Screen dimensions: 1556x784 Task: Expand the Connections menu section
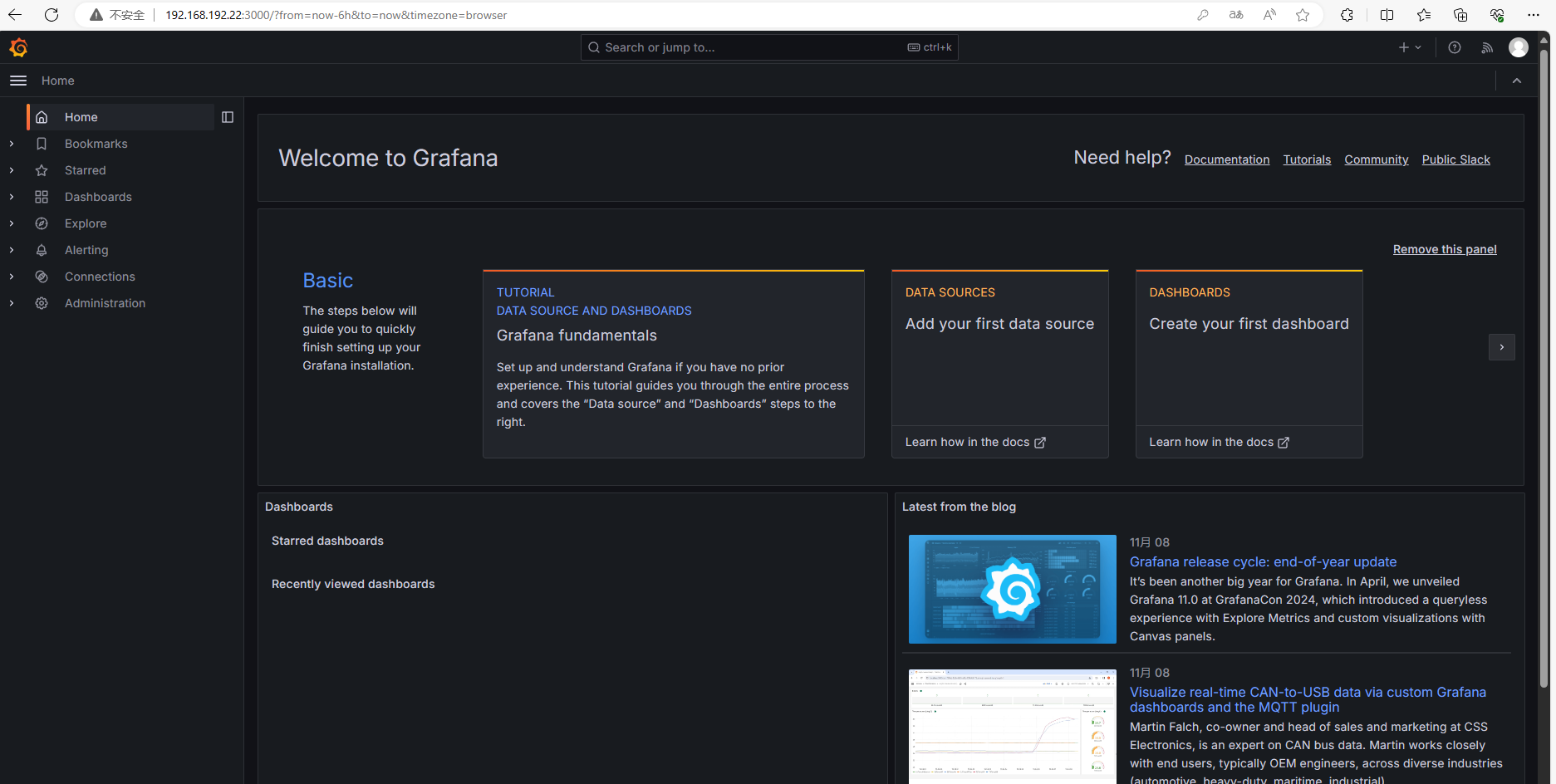coord(12,277)
